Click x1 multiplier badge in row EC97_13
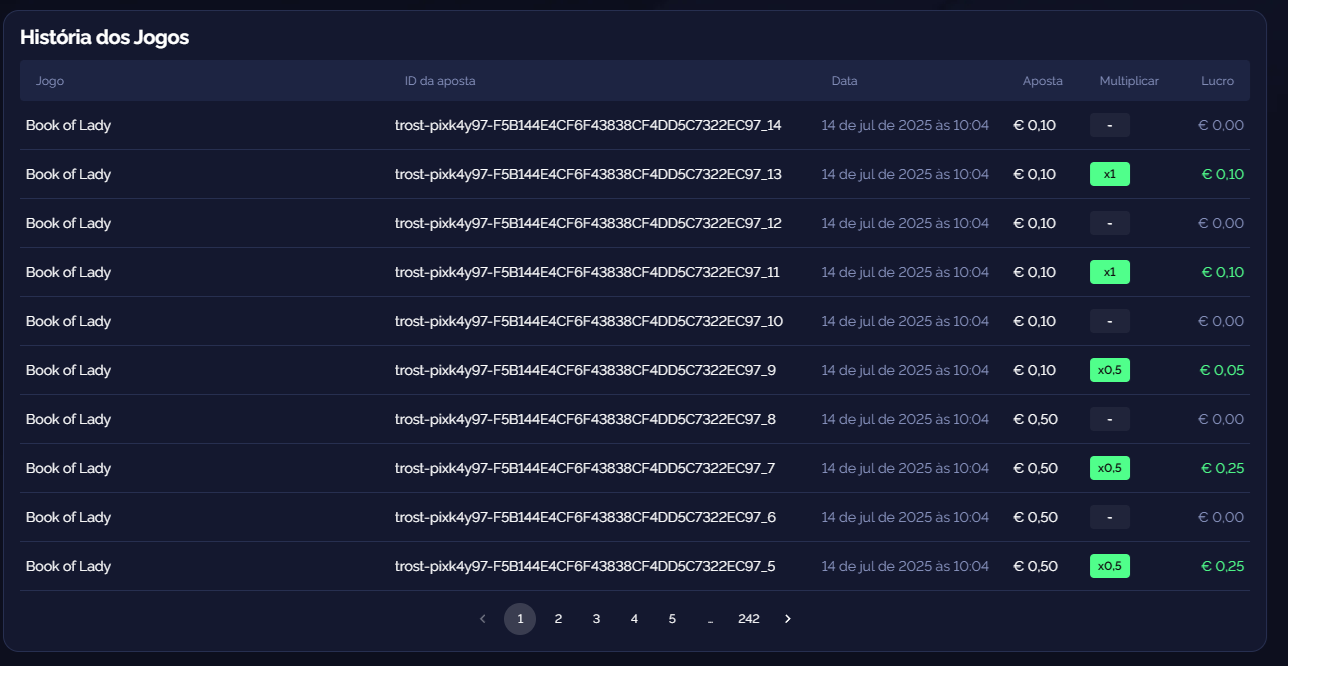The width and height of the screenshot is (1320, 686). pos(1110,174)
